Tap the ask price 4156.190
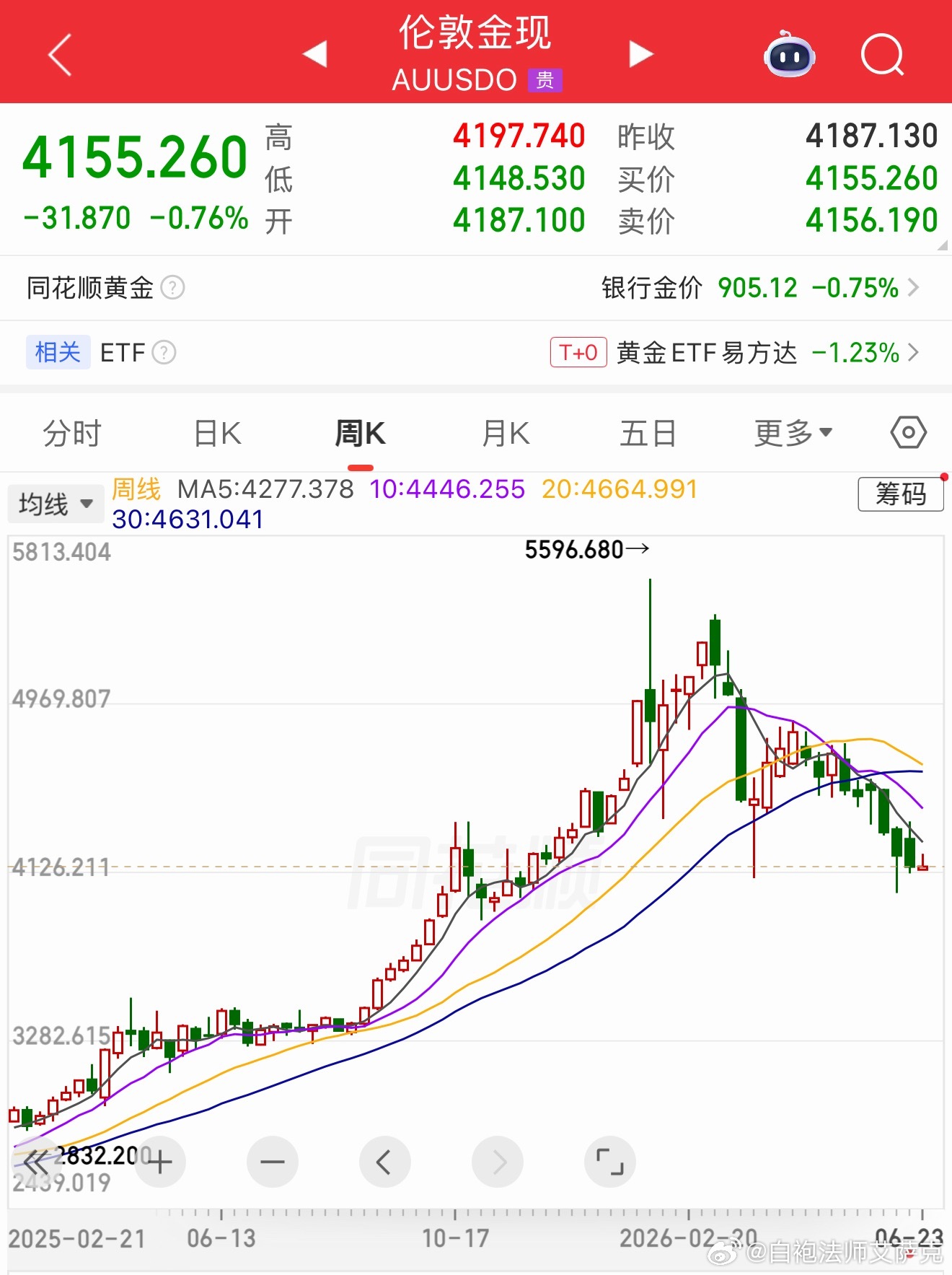This screenshot has height=1275, width=952. point(871,220)
